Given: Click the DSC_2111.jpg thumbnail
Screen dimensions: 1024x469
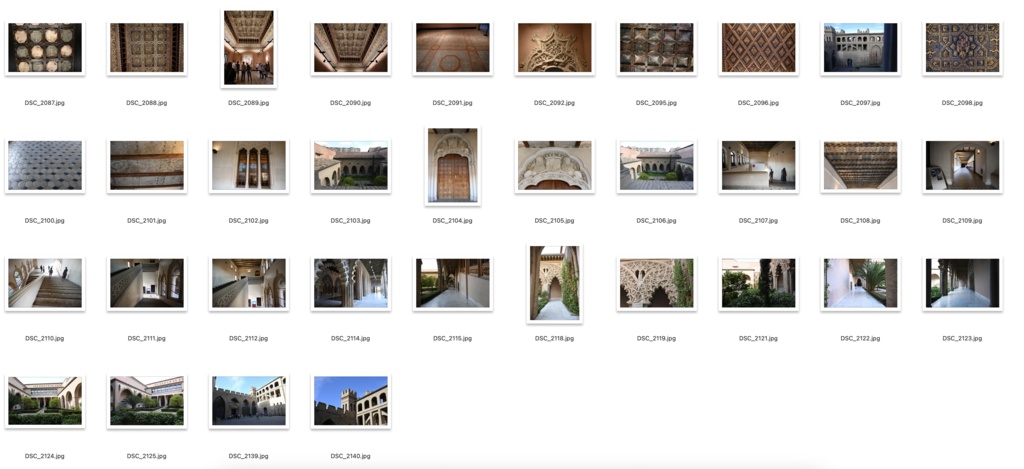Looking at the screenshot, I should (x=146, y=283).
